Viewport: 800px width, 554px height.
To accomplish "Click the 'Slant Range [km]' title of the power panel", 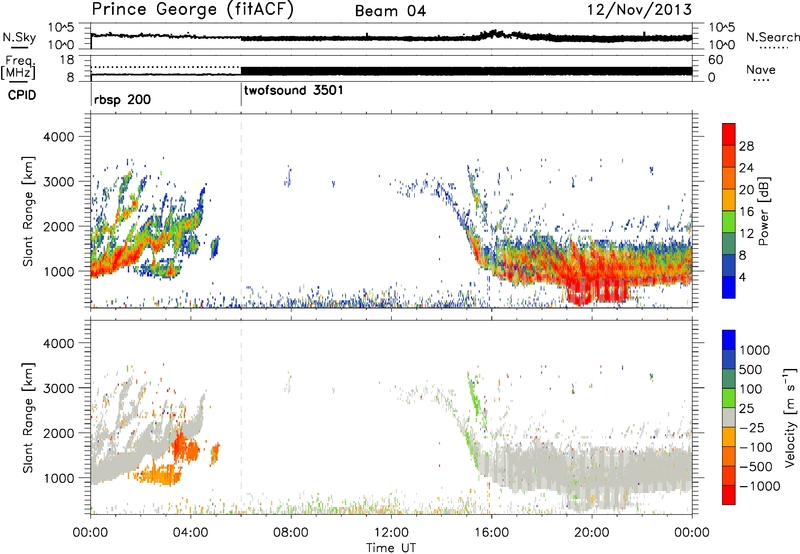I will pyautogui.click(x=28, y=211).
